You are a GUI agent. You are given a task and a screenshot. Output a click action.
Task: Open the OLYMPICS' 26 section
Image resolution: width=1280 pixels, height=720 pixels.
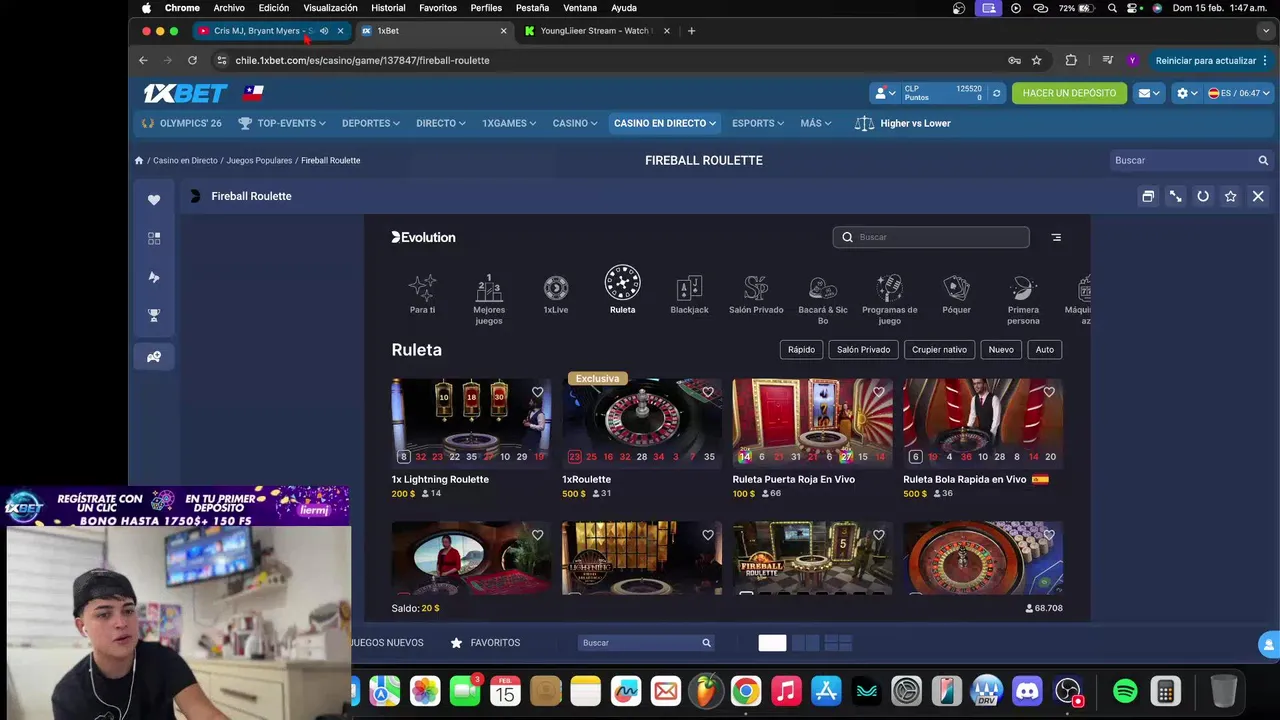[181, 123]
